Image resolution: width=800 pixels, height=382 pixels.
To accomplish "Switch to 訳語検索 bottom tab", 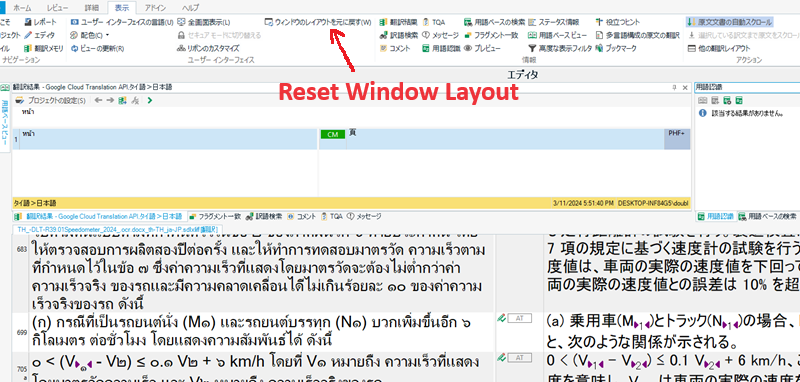I will 263,216.
